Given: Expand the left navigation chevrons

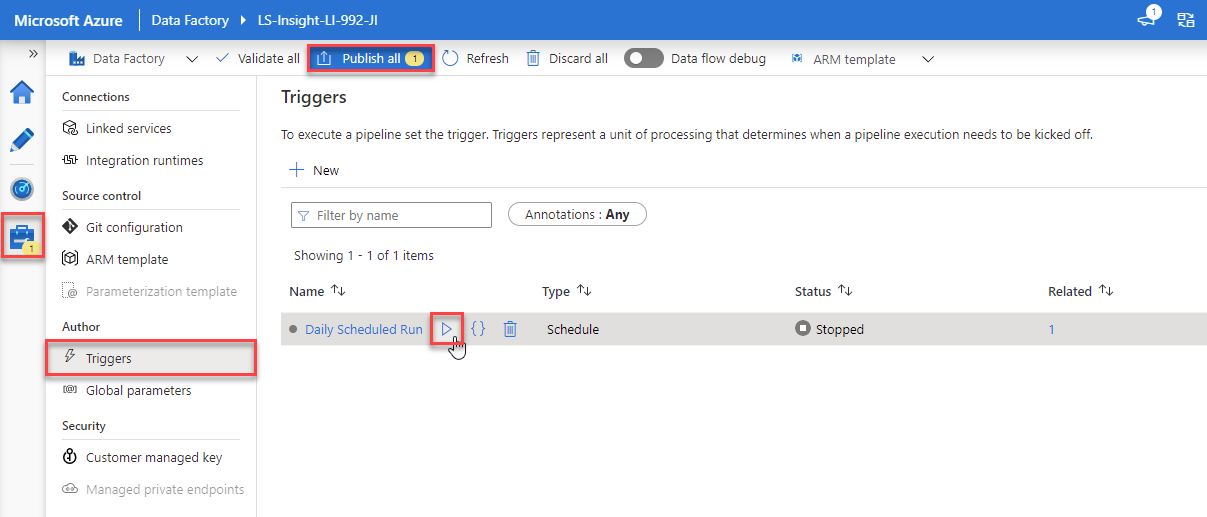Looking at the screenshot, I should (x=33, y=54).
